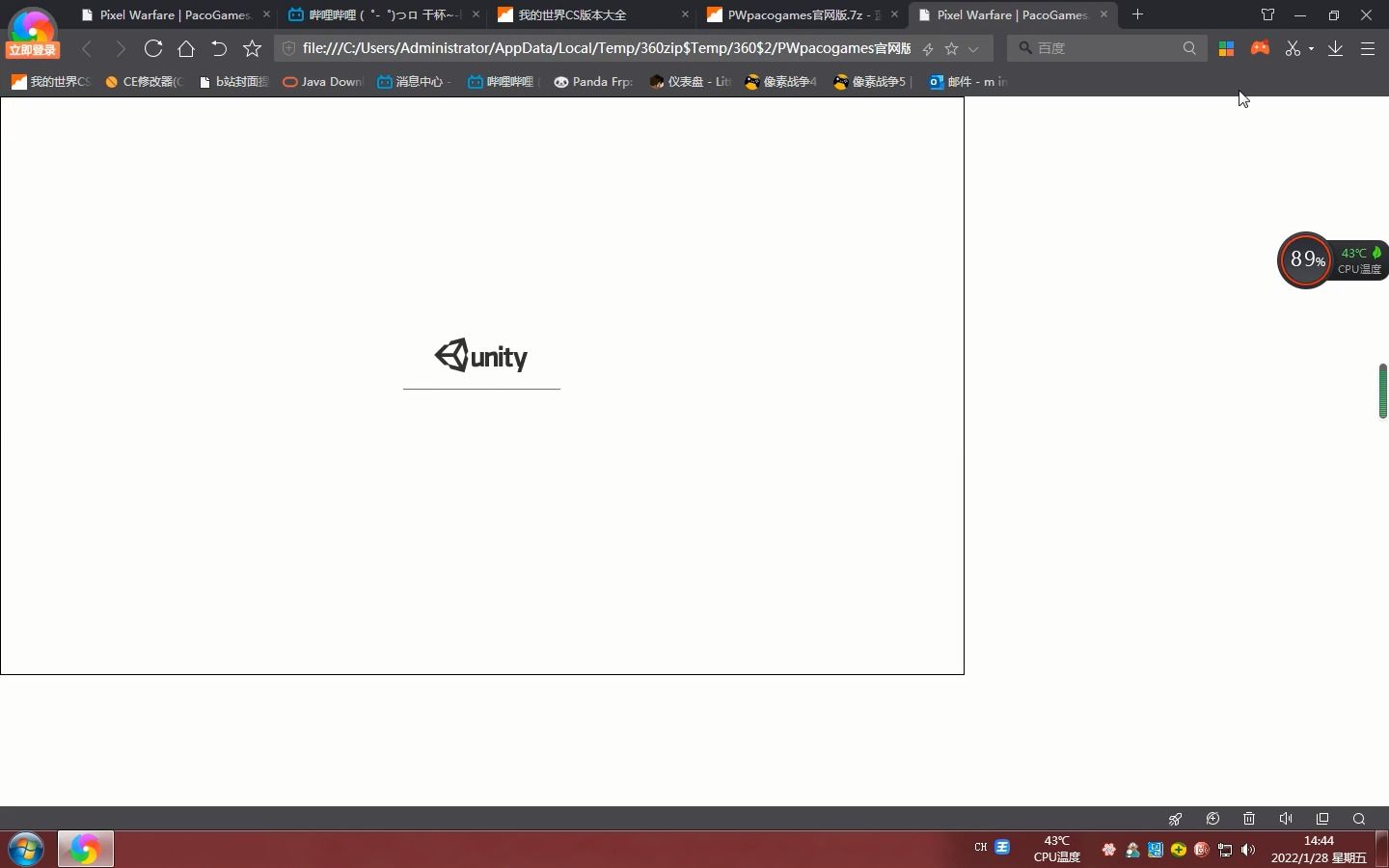Open the network connection tray icon

click(1225, 850)
